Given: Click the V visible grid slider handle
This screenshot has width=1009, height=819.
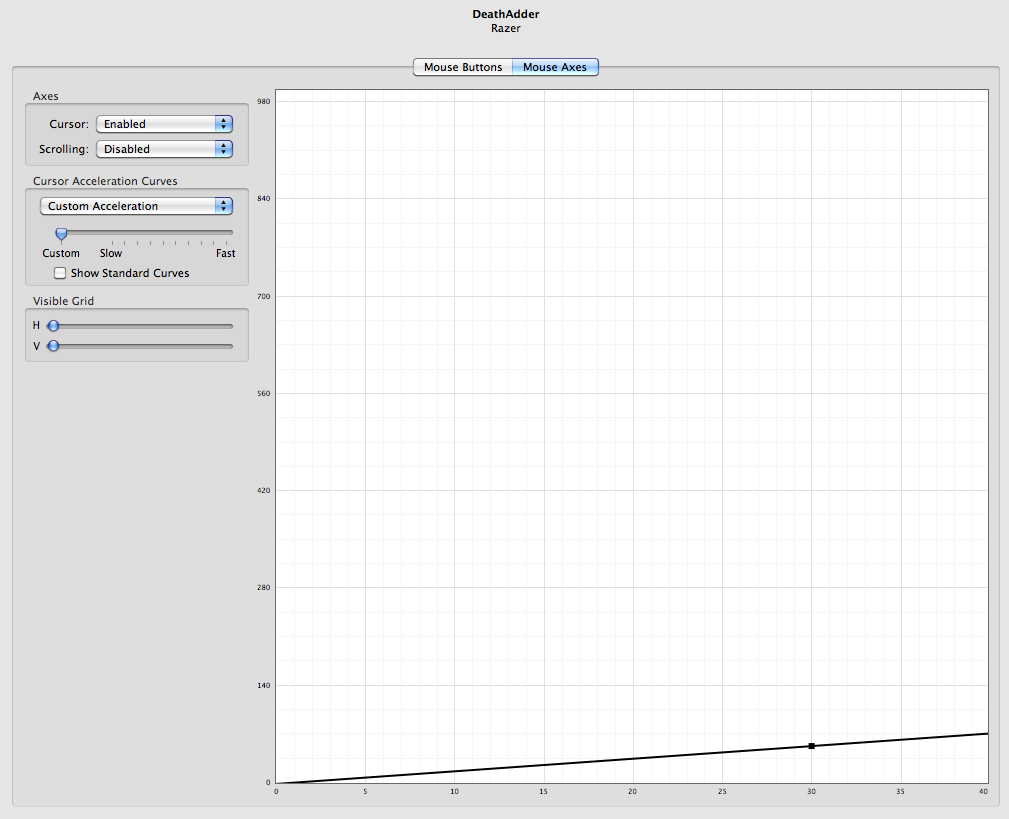Looking at the screenshot, I should pos(53,346).
